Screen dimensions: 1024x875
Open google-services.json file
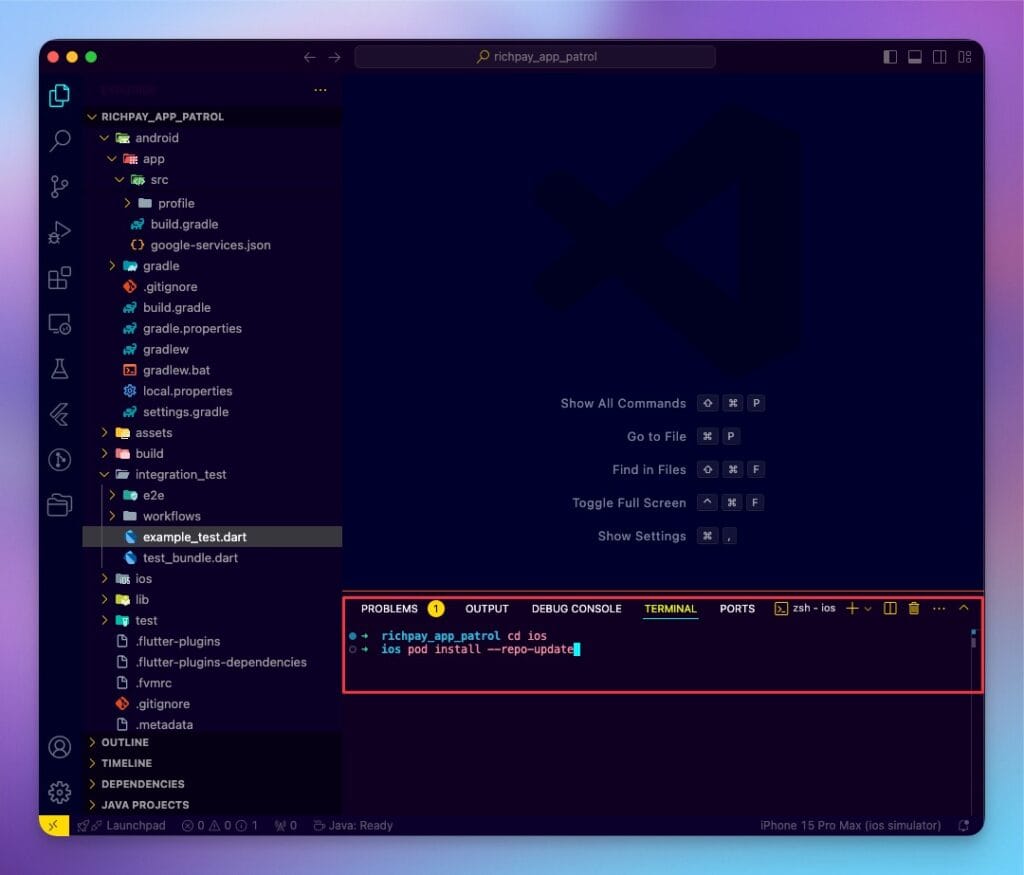pos(212,245)
